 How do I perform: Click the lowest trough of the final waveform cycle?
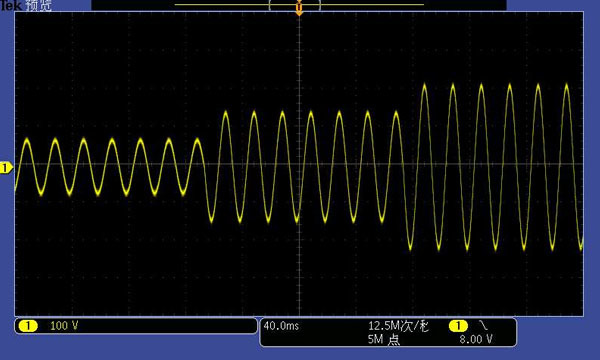point(581,248)
